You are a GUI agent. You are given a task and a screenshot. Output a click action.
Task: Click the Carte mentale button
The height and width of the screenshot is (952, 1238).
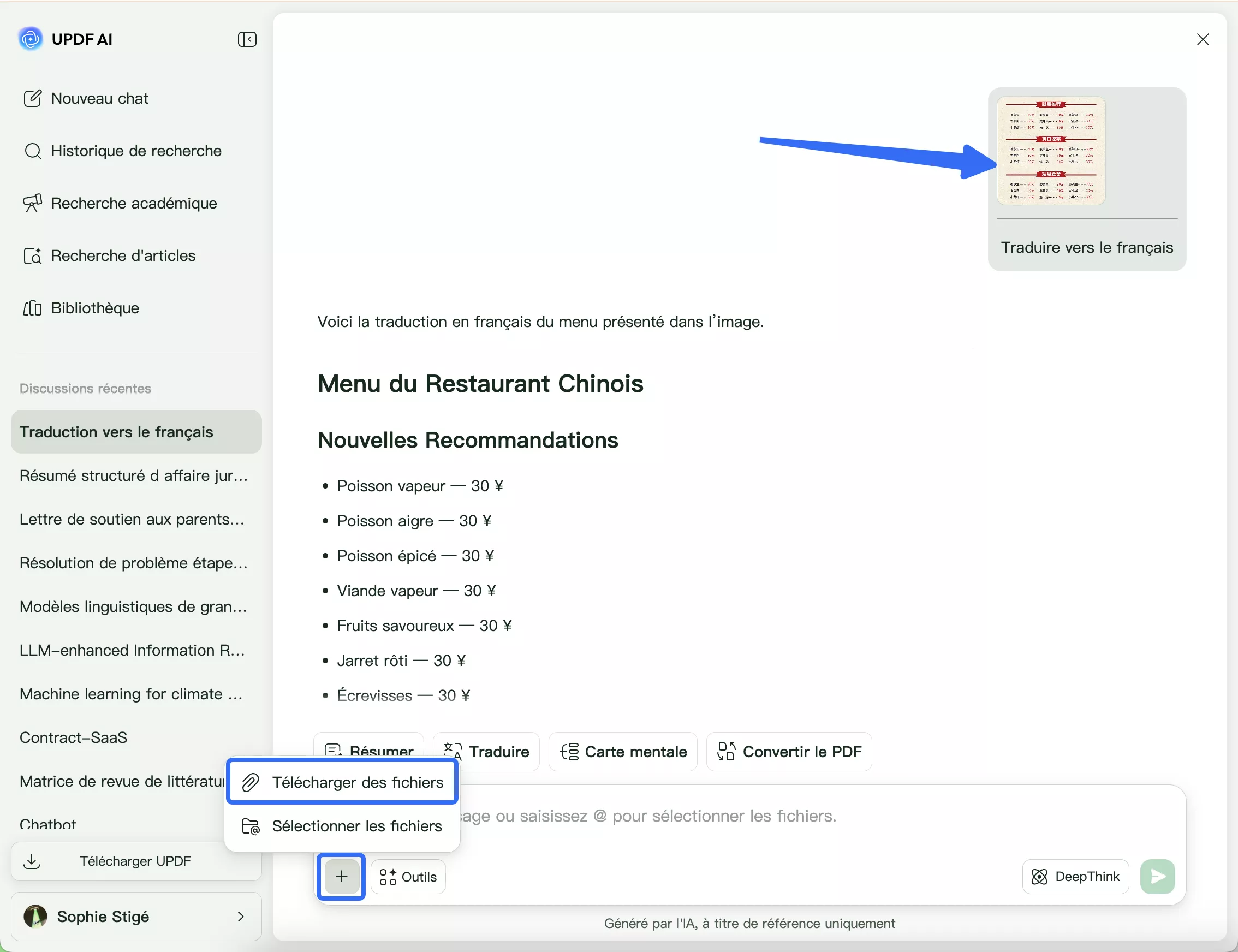click(x=623, y=752)
